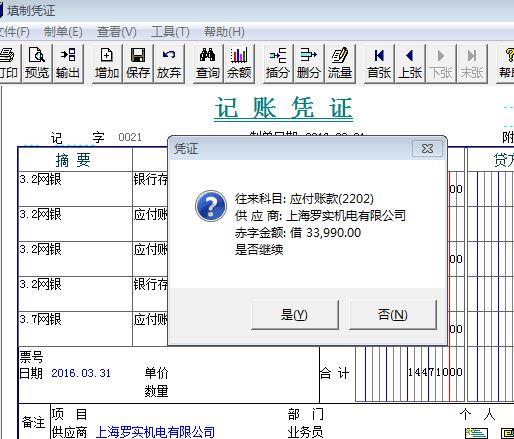Click the Help toolbar icon
The image size is (514, 439).
[x=506, y=63]
